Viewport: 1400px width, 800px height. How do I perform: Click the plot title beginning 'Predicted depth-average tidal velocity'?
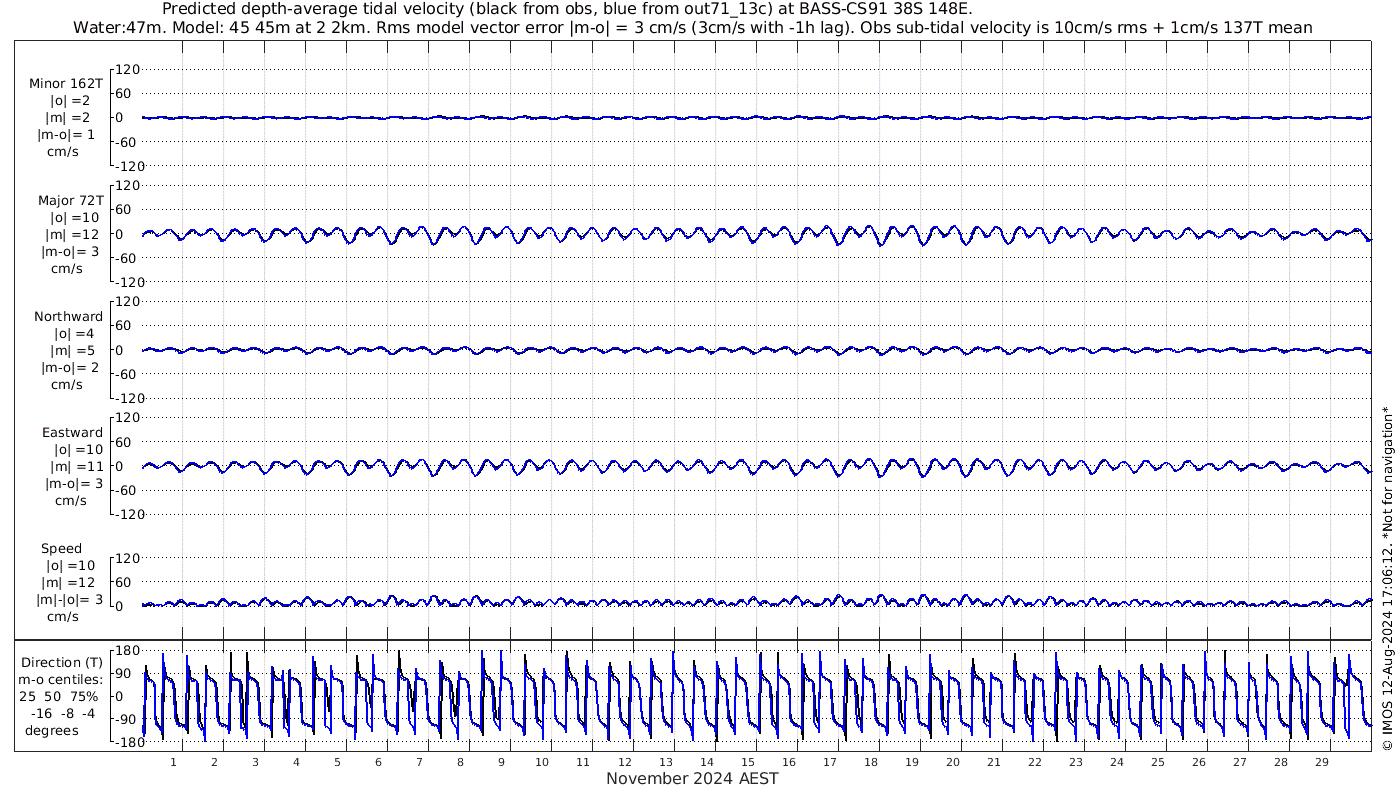point(566,9)
